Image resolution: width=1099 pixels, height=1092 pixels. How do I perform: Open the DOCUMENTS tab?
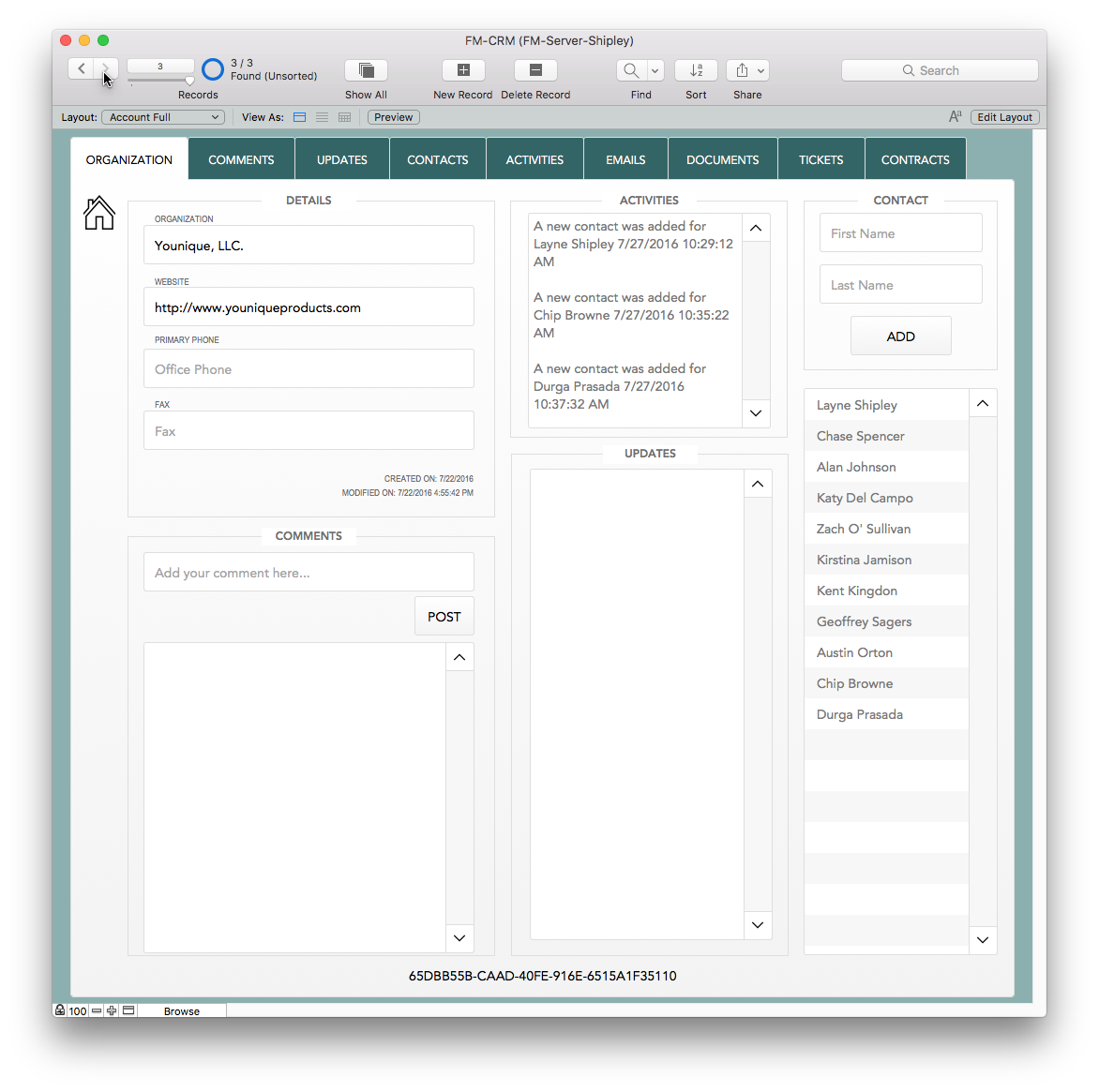coord(723,159)
